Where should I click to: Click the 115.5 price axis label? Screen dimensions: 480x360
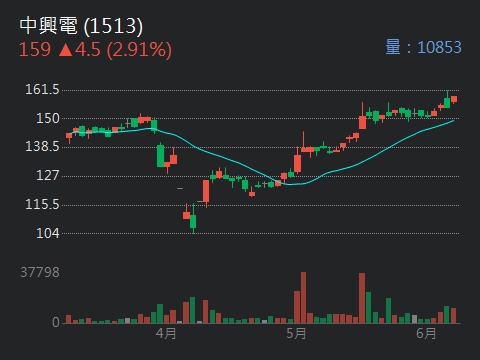coord(42,204)
